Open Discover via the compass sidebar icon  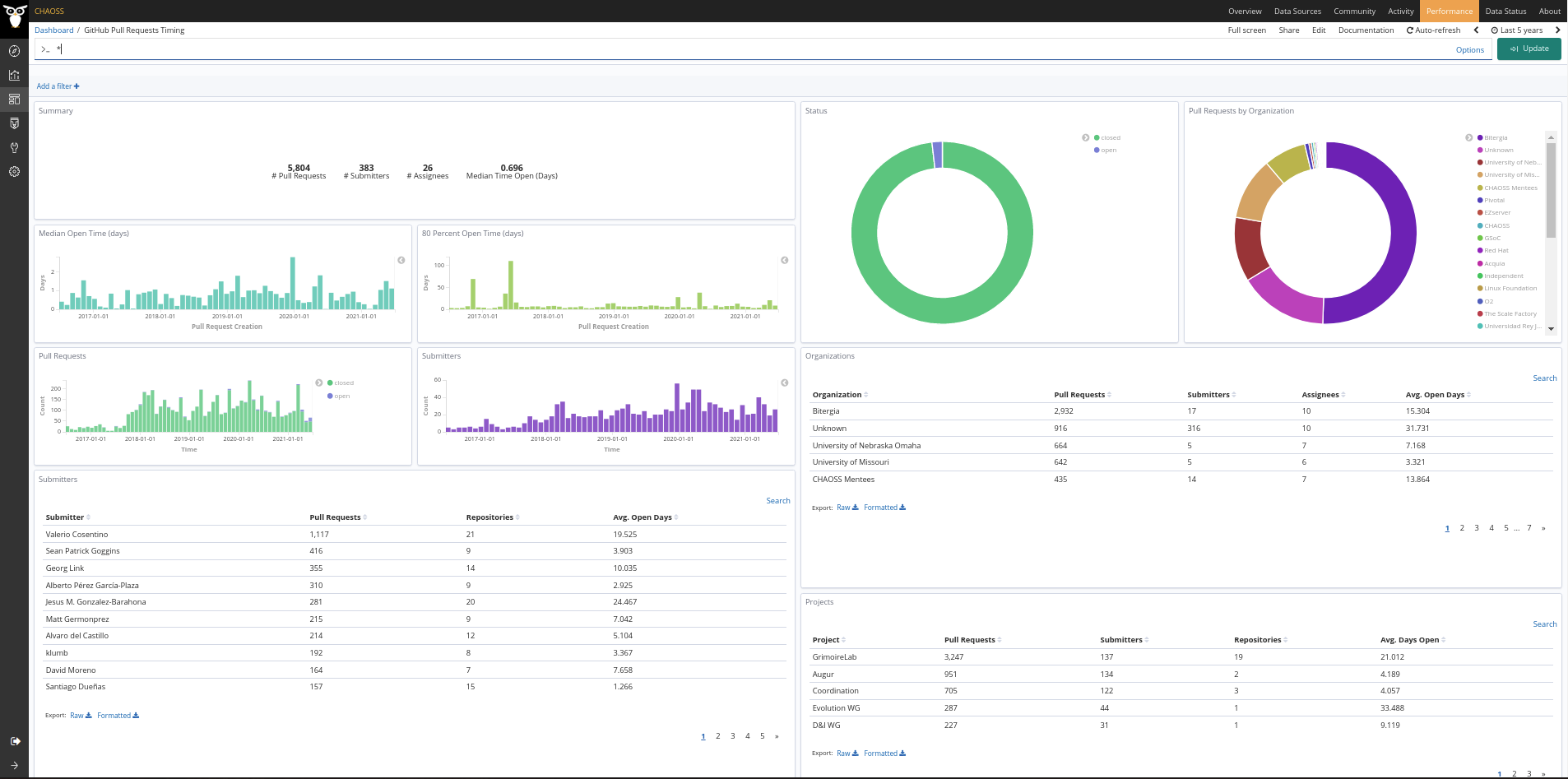click(x=14, y=51)
